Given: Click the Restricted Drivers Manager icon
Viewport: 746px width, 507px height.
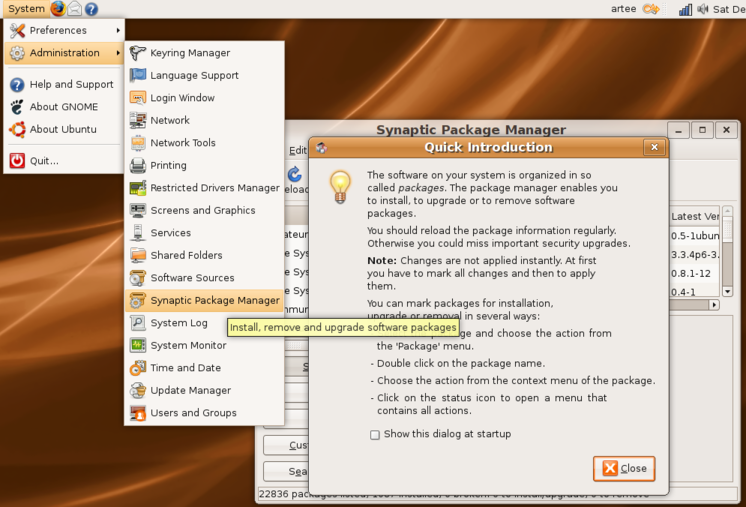Looking at the screenshot, I should click(137, 188).
